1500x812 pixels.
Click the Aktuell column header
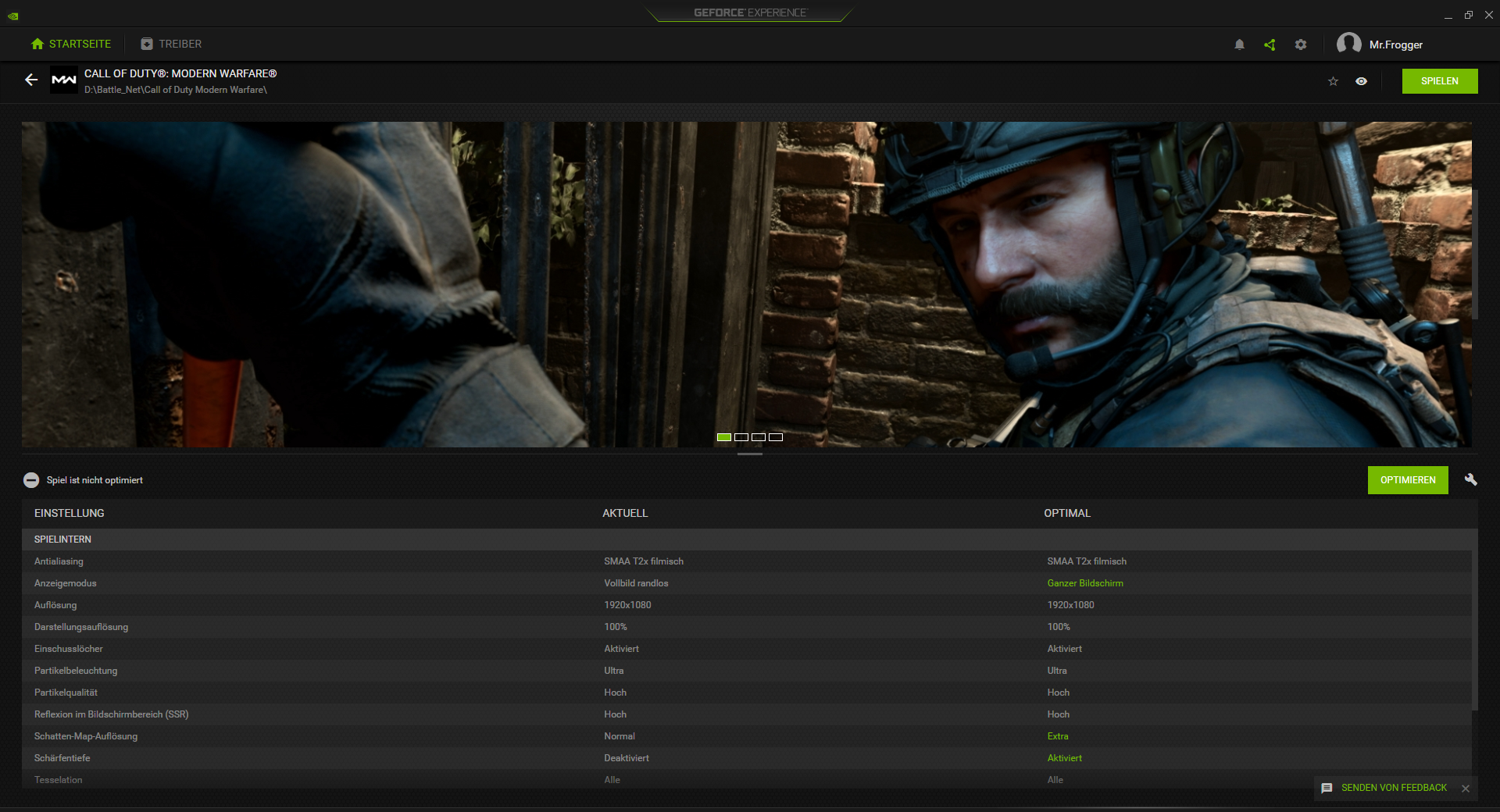[x=625, y=513]
